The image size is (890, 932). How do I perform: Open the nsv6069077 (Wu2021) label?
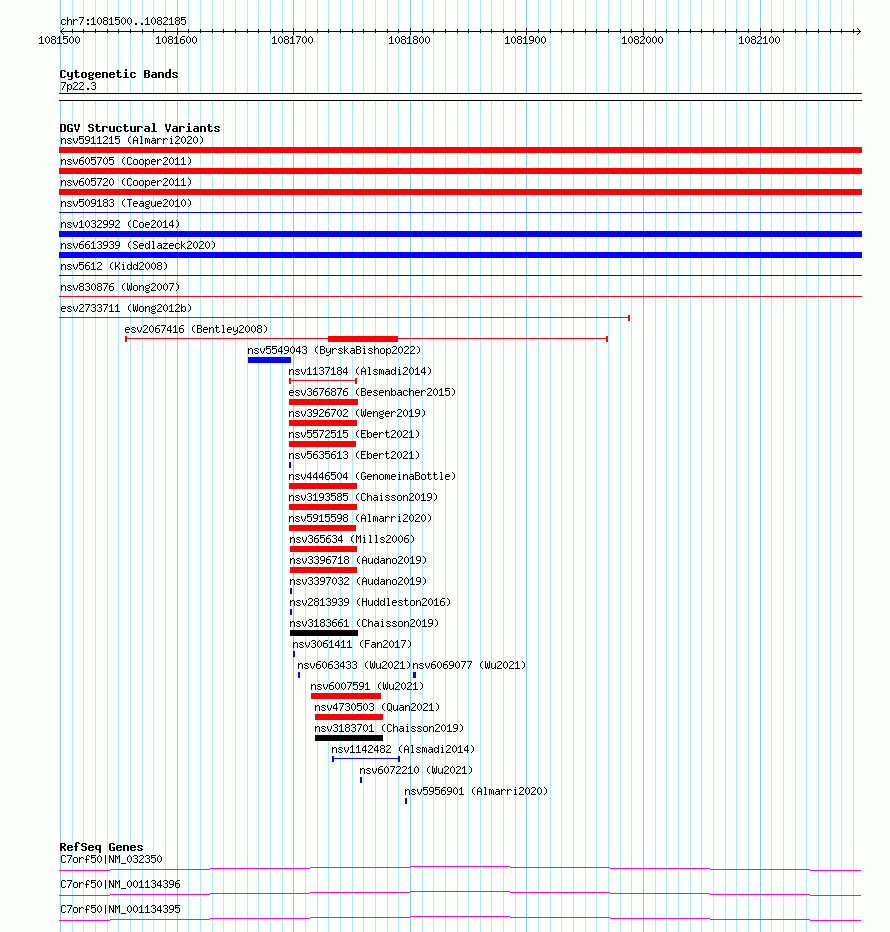click(469, 666)
